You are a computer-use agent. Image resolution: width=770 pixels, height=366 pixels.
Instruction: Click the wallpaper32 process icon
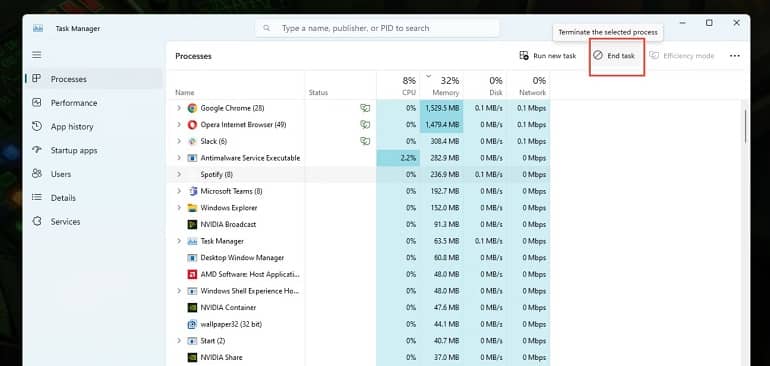[192, 324]
